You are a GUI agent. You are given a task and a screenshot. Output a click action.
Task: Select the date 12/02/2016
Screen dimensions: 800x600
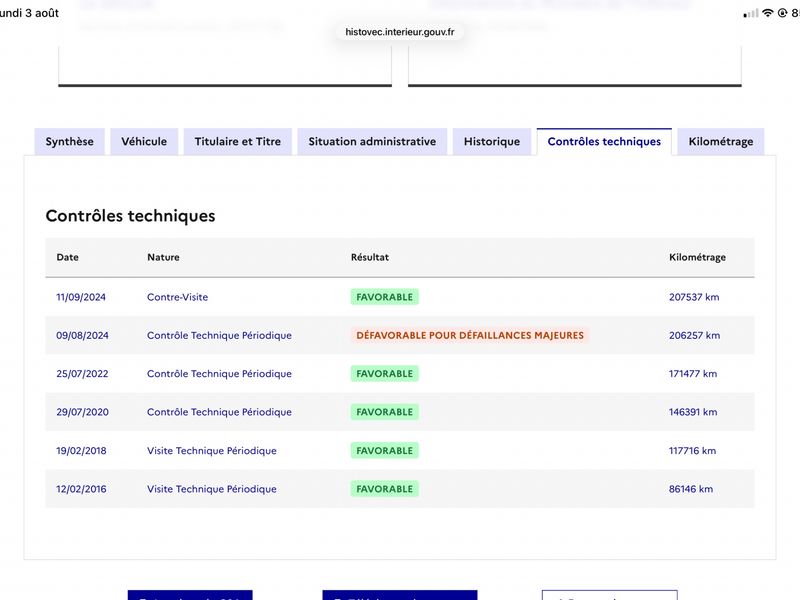[81, 489]
